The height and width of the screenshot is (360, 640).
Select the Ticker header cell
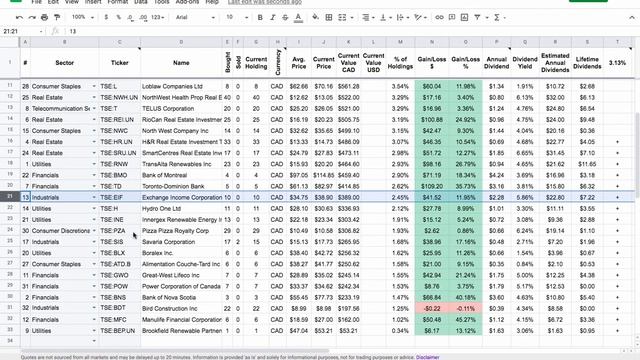(x=120, y=63)
